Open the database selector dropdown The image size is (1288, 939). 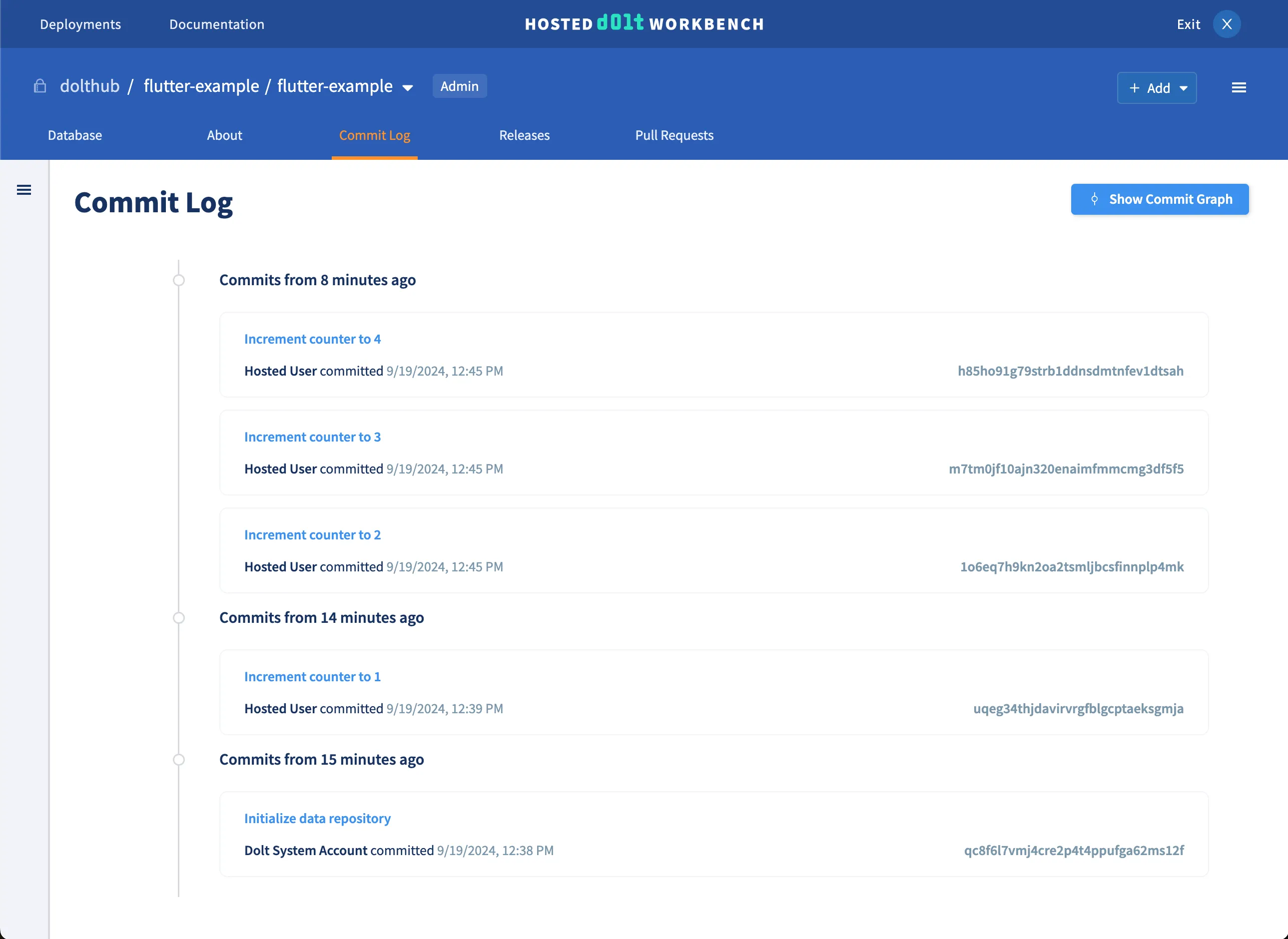[408, 87]
